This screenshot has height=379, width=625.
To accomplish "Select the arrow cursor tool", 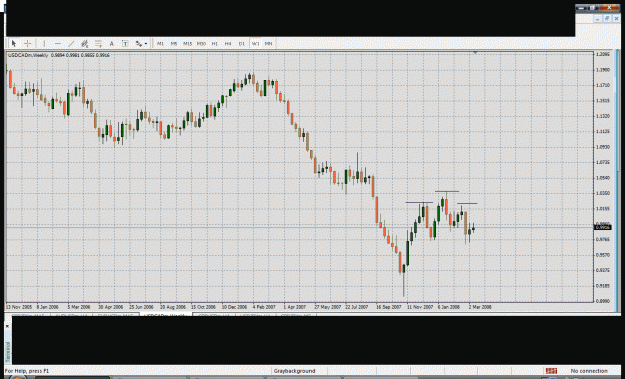I will click(14, 43).
